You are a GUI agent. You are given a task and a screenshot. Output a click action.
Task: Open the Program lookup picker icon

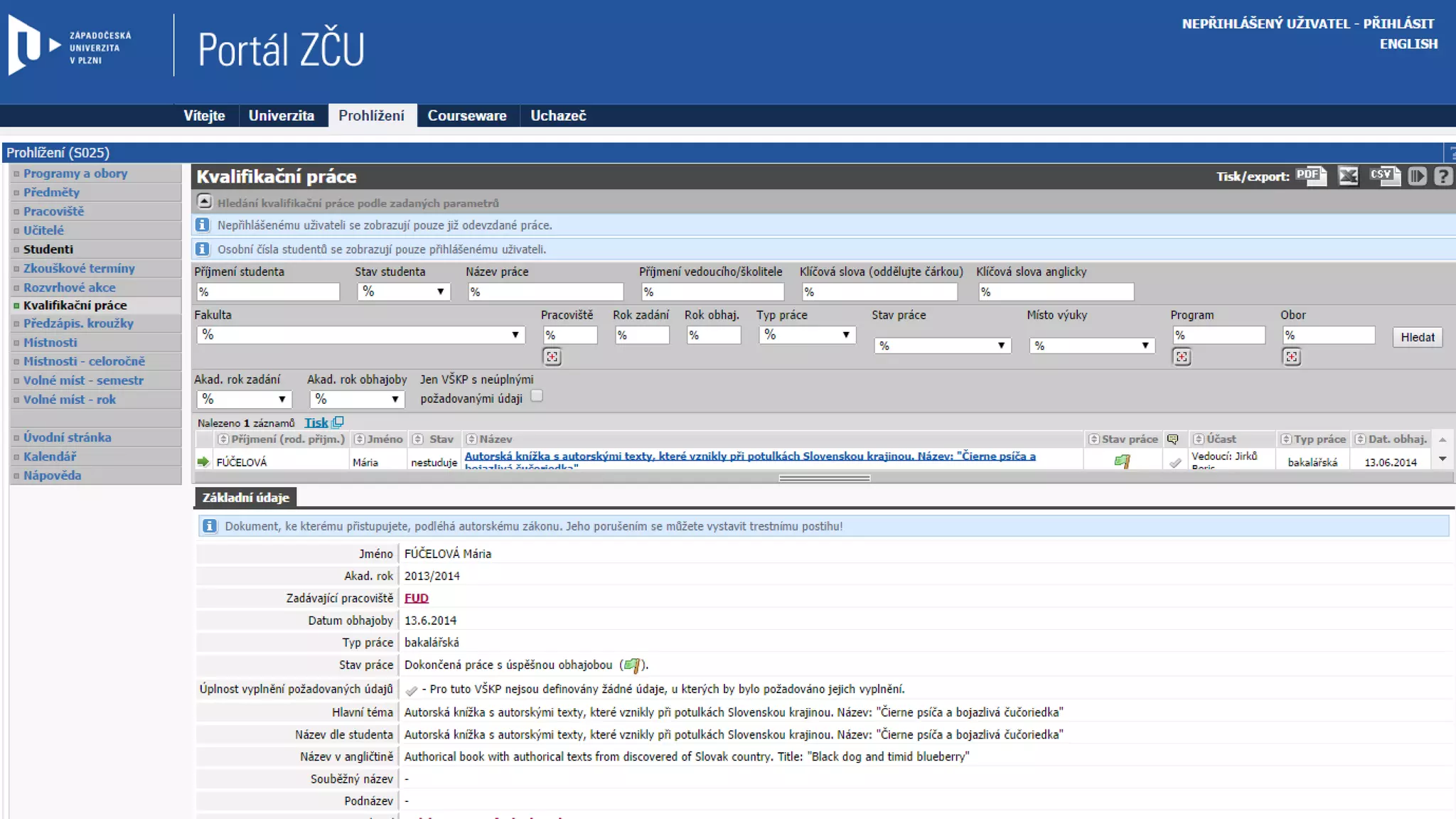[x=1182, y=357]
